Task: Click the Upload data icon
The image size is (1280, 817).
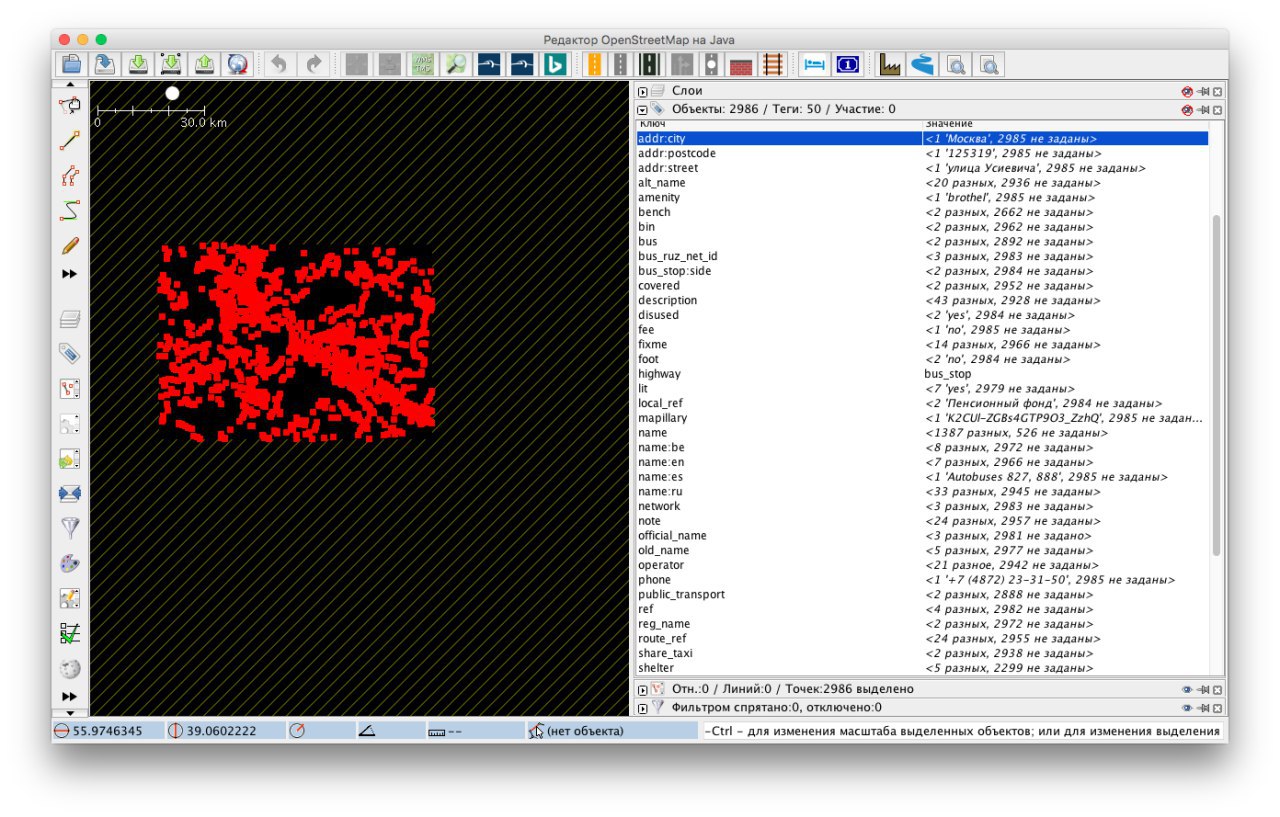Action: [204, 64]
